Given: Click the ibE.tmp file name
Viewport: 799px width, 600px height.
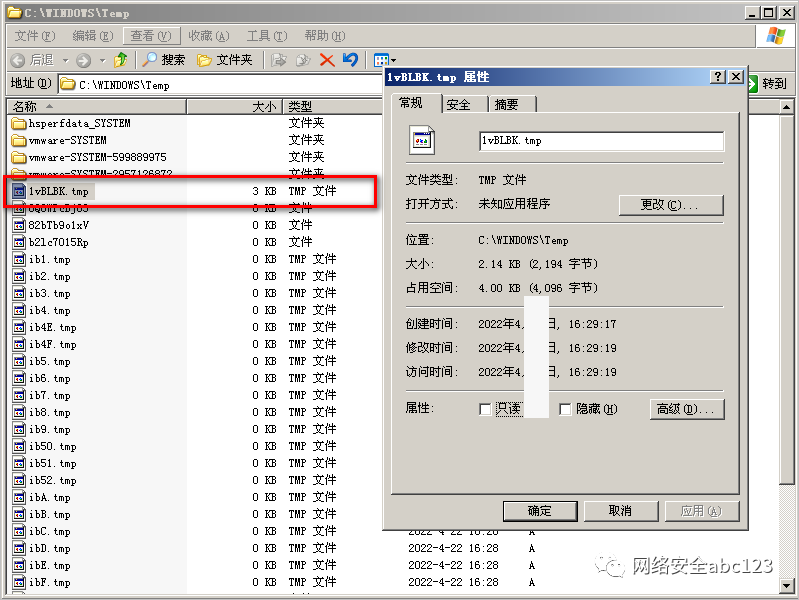Looking at the screenshot, I should (x=49, y=565).
